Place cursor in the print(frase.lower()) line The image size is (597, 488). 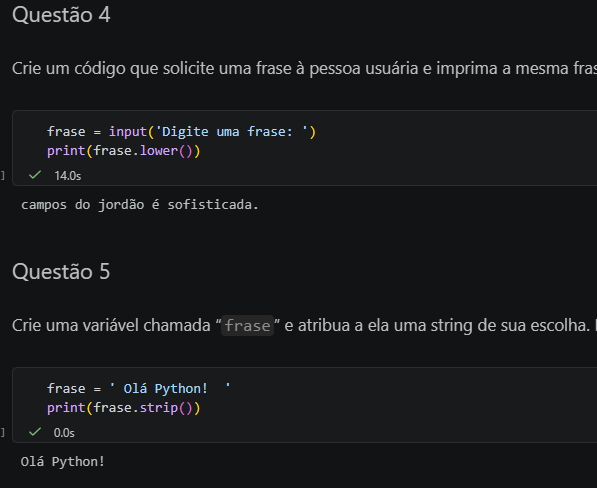coord(124,151)
